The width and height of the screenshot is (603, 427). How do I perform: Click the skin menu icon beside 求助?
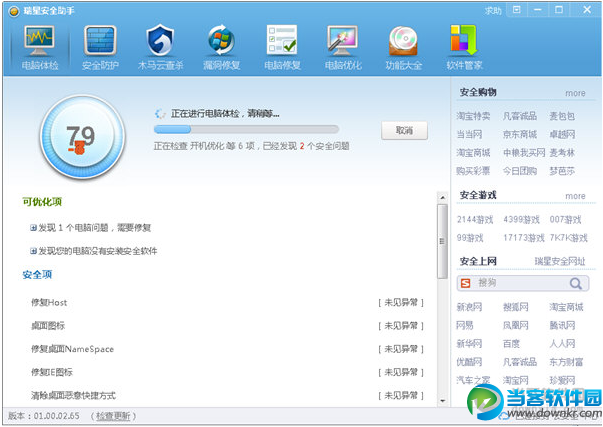tap(517, 10)
